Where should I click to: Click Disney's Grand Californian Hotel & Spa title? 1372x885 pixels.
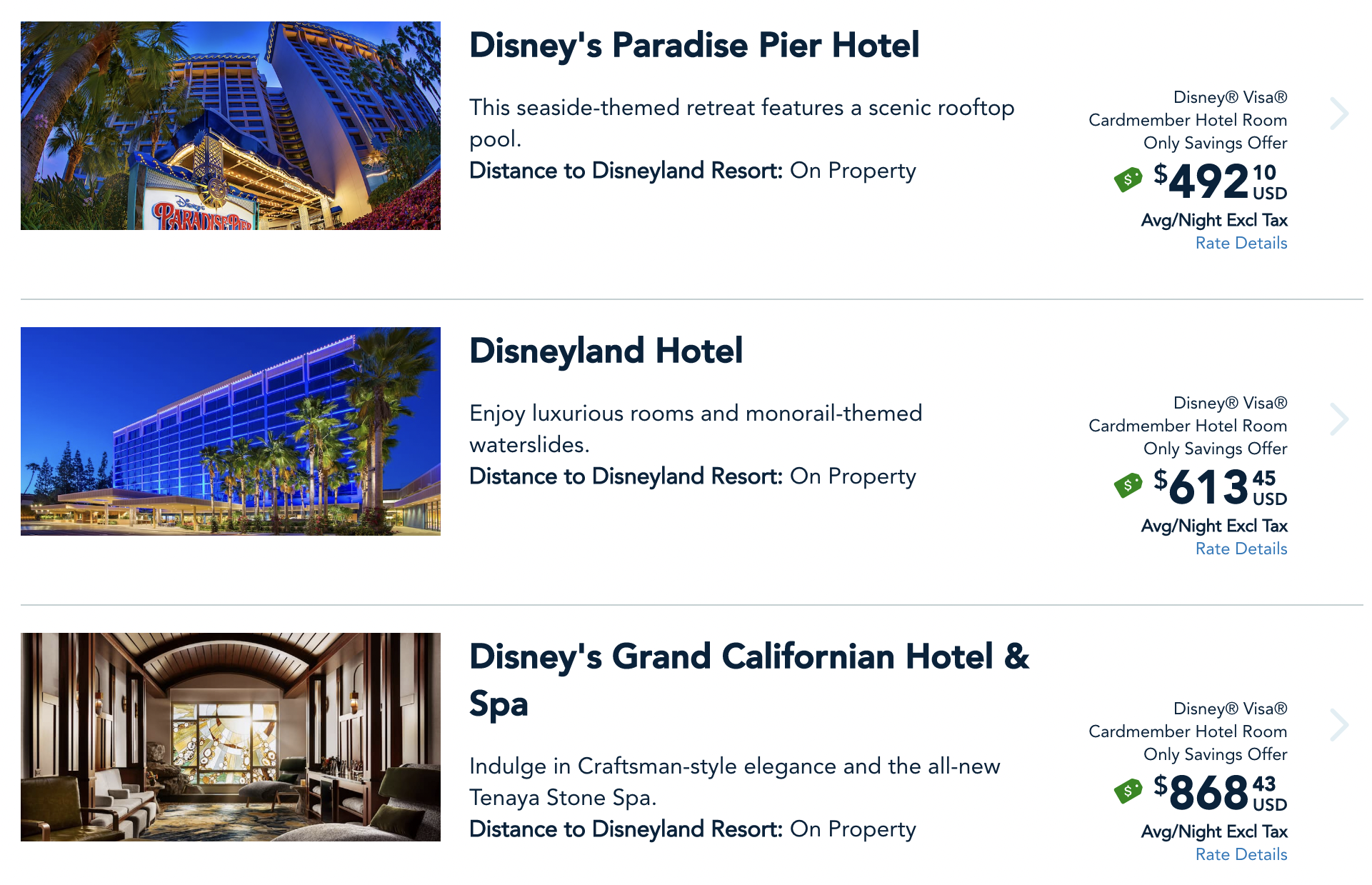click(x=748, y=679)
